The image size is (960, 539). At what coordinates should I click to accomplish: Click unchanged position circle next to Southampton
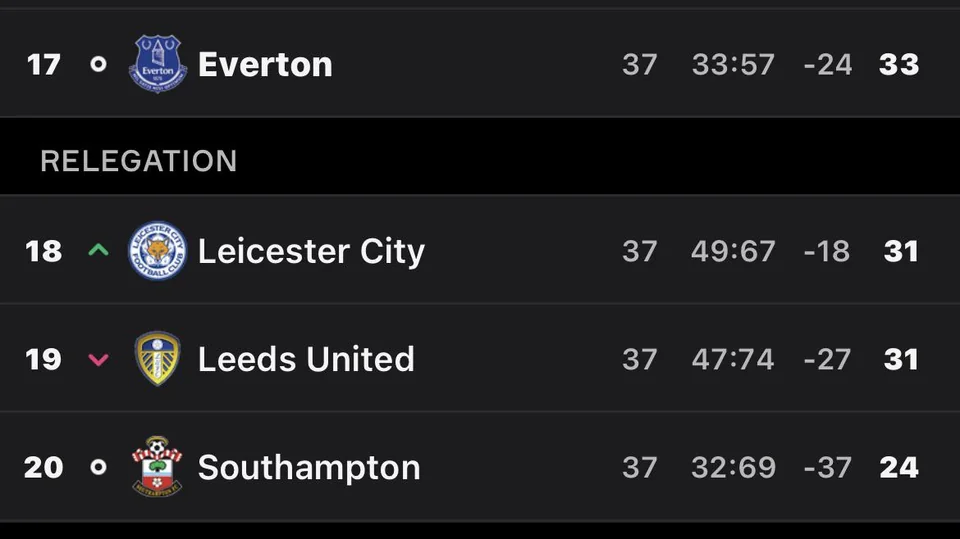98,467
